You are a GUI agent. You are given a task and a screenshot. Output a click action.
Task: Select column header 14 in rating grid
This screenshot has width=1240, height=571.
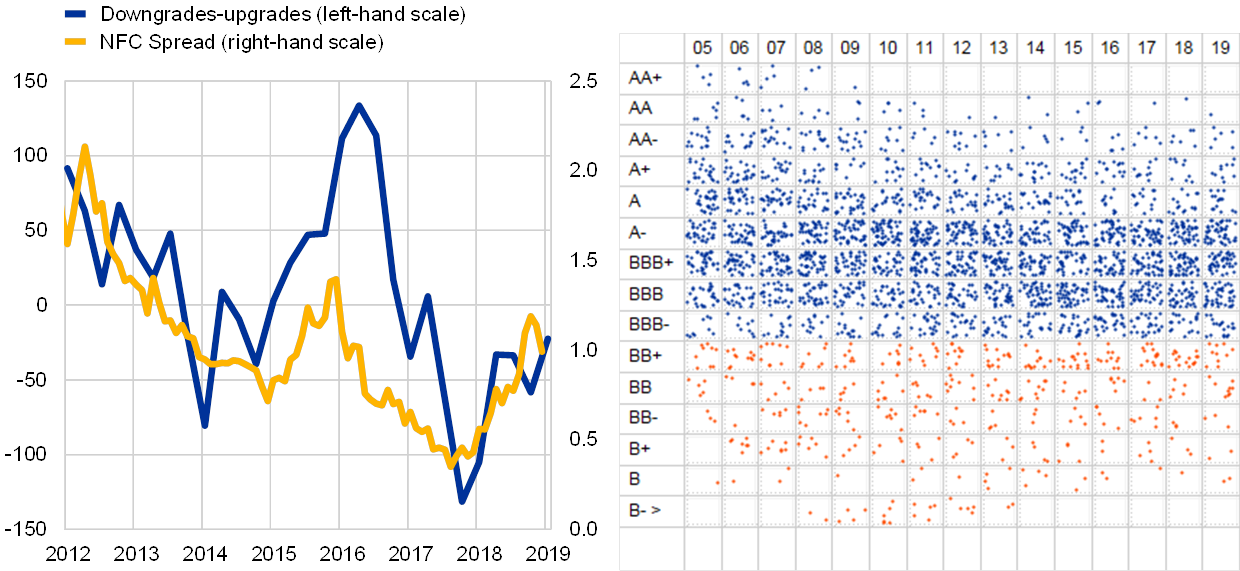click(x=1035, y=48)
